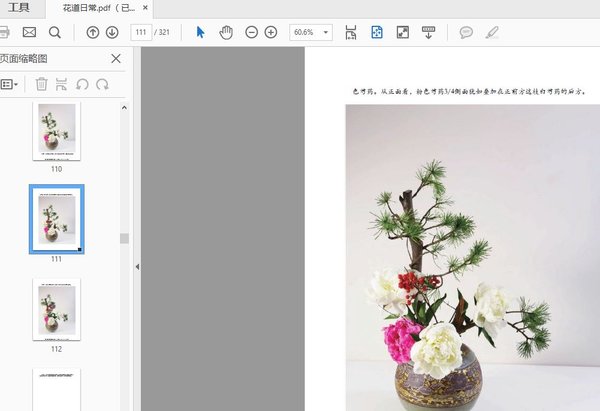This screenshot has height=411, width=600.
Task: Rotate page clockwise
Action: (x=102, y=84)
